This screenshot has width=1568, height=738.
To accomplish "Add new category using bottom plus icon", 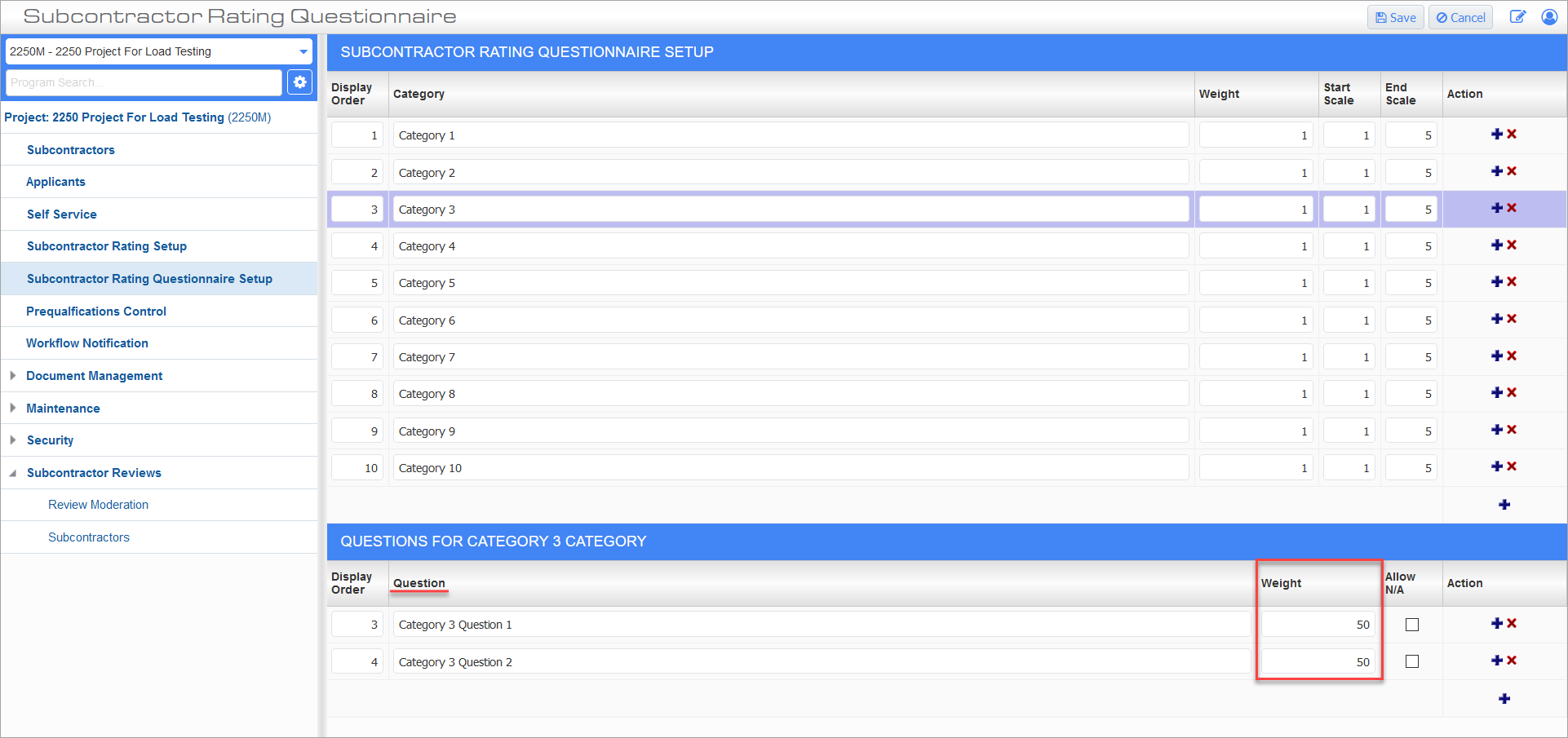I will click(x=1504, y=505).
